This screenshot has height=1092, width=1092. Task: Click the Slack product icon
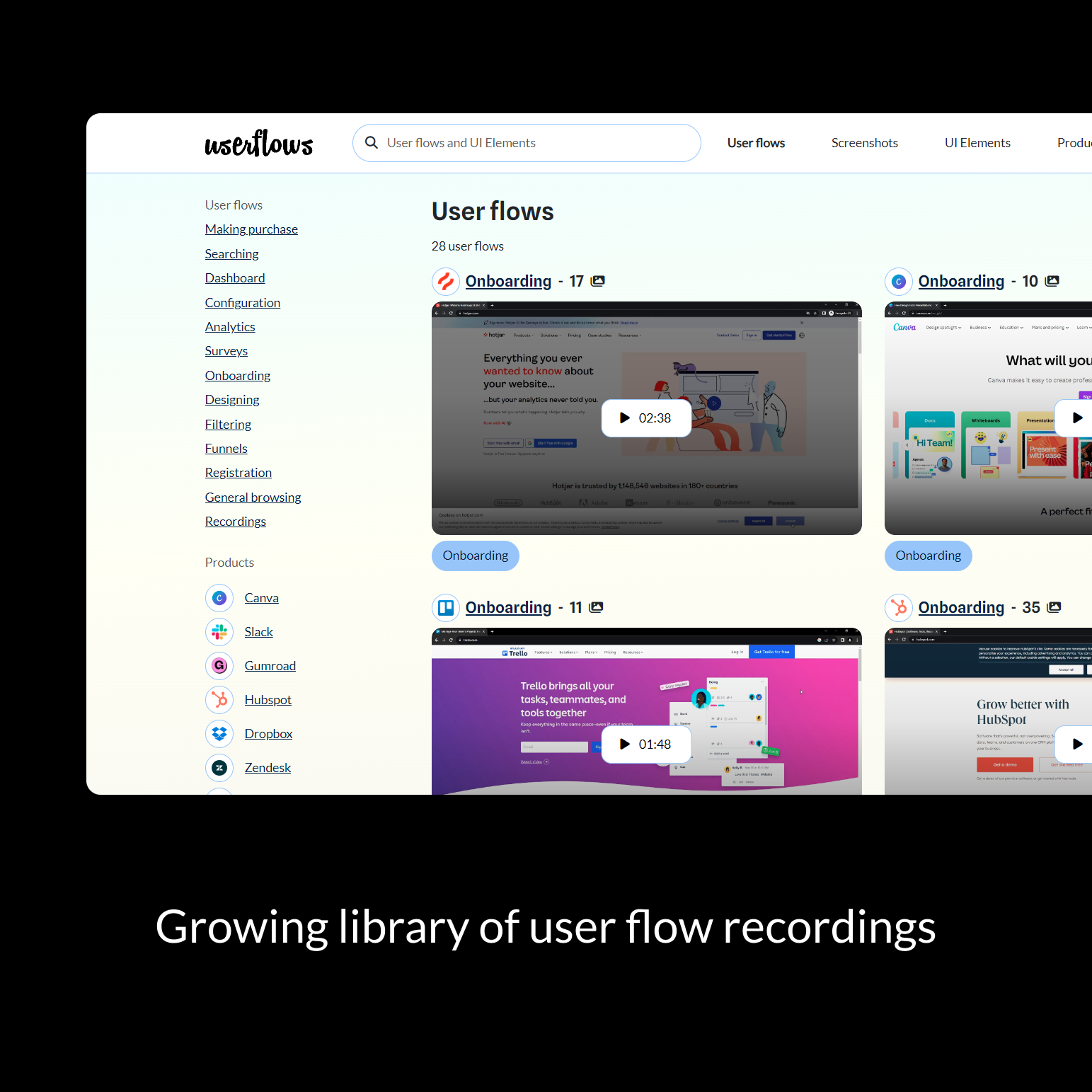point(219,632)
